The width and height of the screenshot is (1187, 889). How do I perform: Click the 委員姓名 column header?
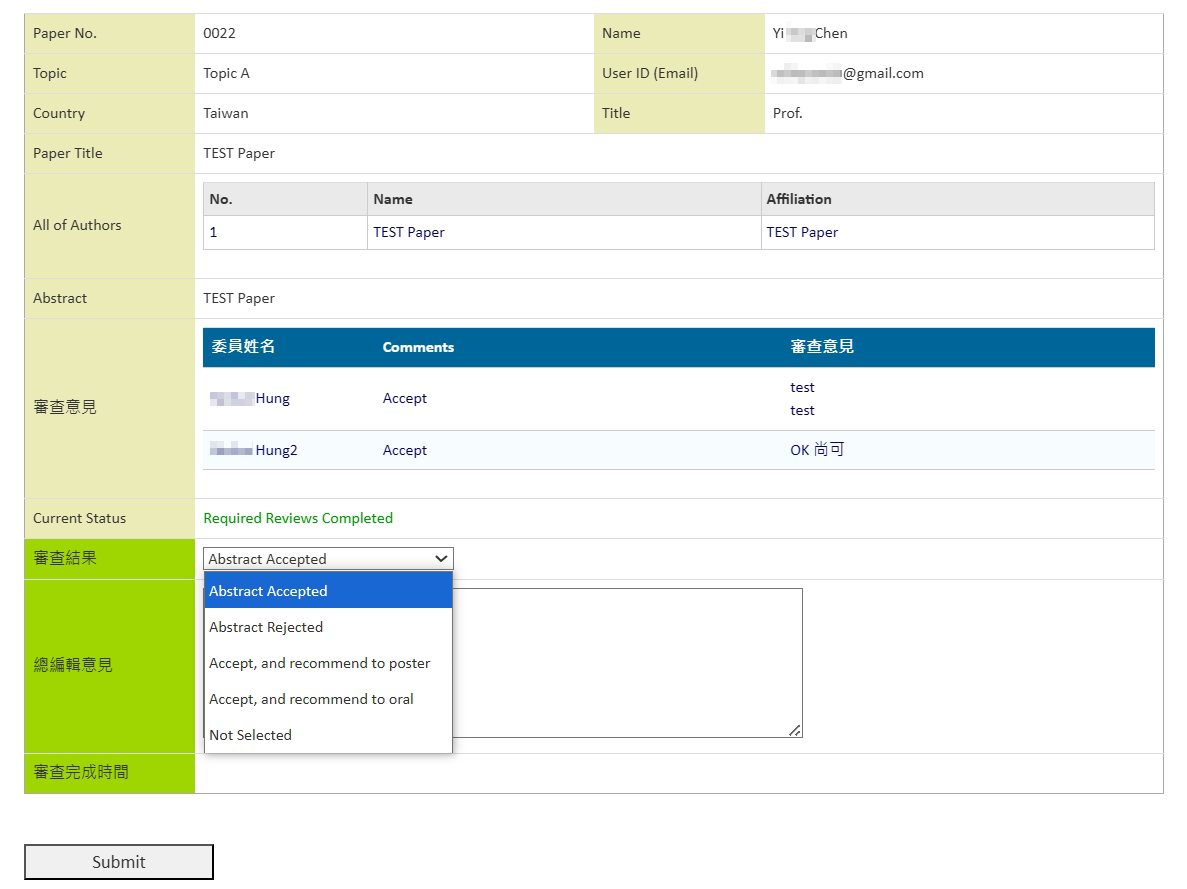(243, 347)
